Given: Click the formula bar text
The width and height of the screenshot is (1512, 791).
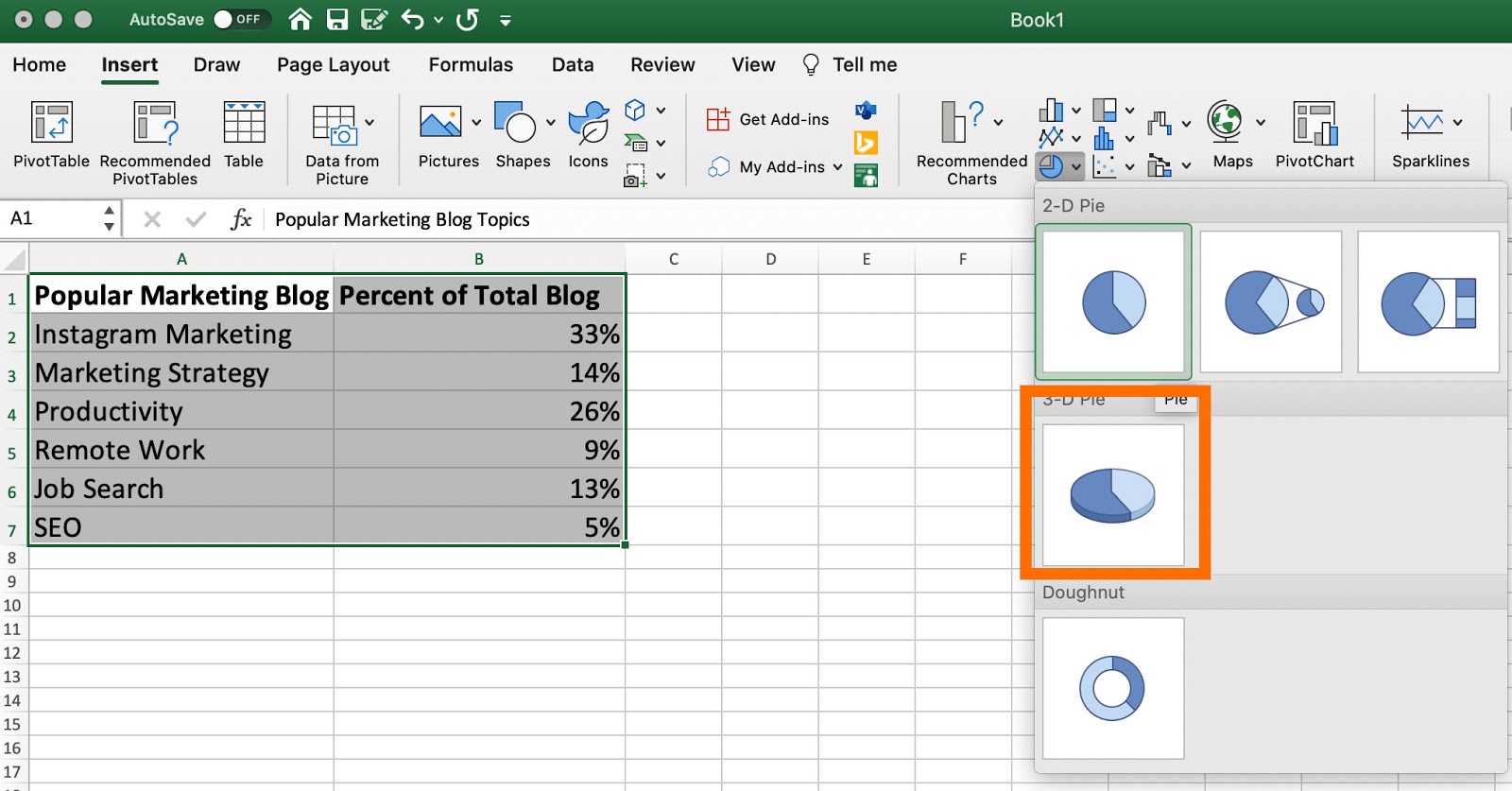Looking at the screenshot, I should pos(403,219).
